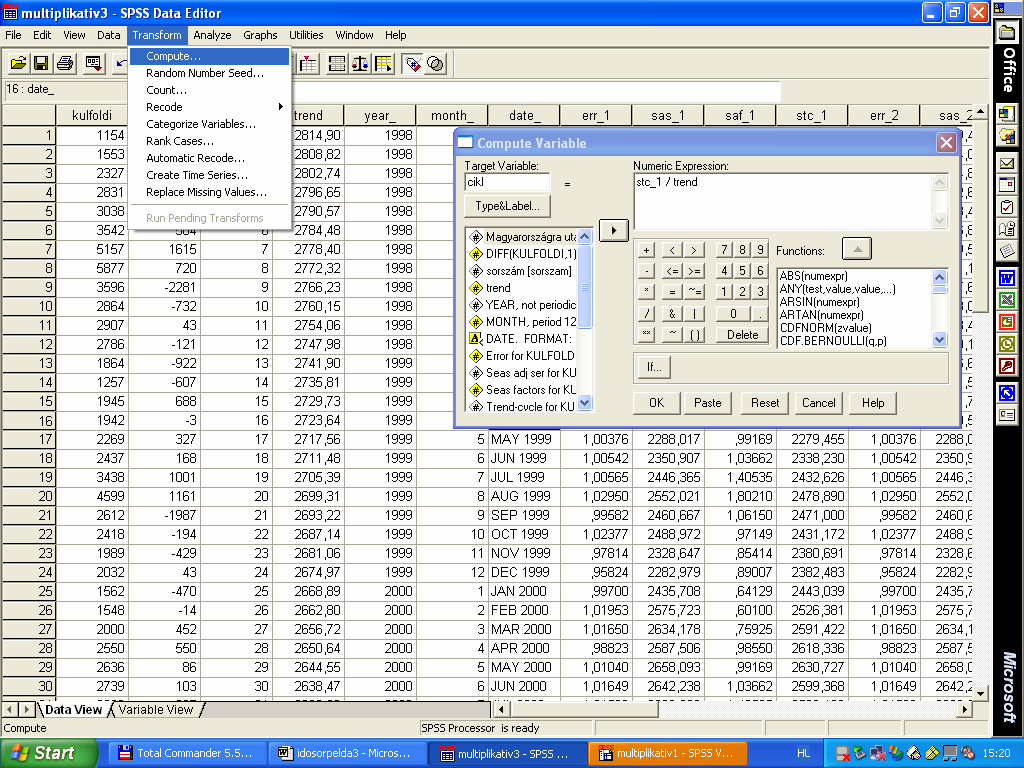Screen dimensions: 1024x768
Task: Click the Office folder icon atop shortcut bar
Action: tap(1007, 33)
